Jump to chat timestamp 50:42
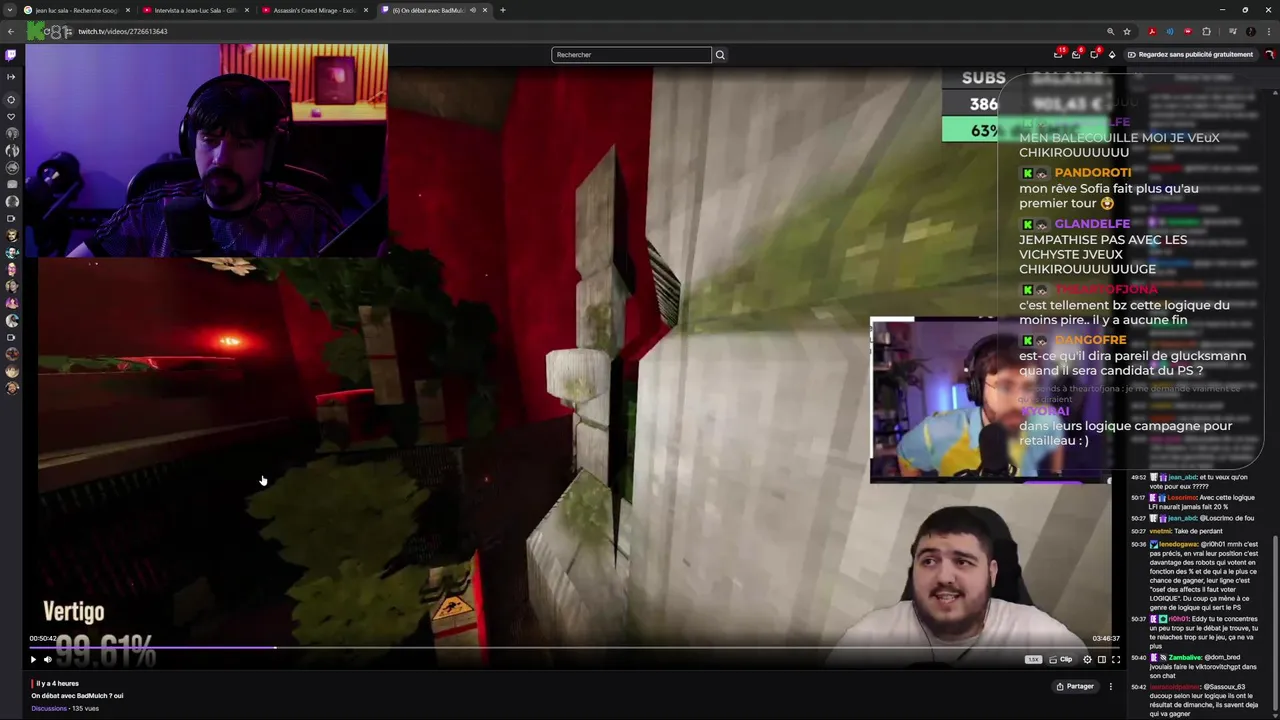1280x720 pixels. coord(1138,687)
